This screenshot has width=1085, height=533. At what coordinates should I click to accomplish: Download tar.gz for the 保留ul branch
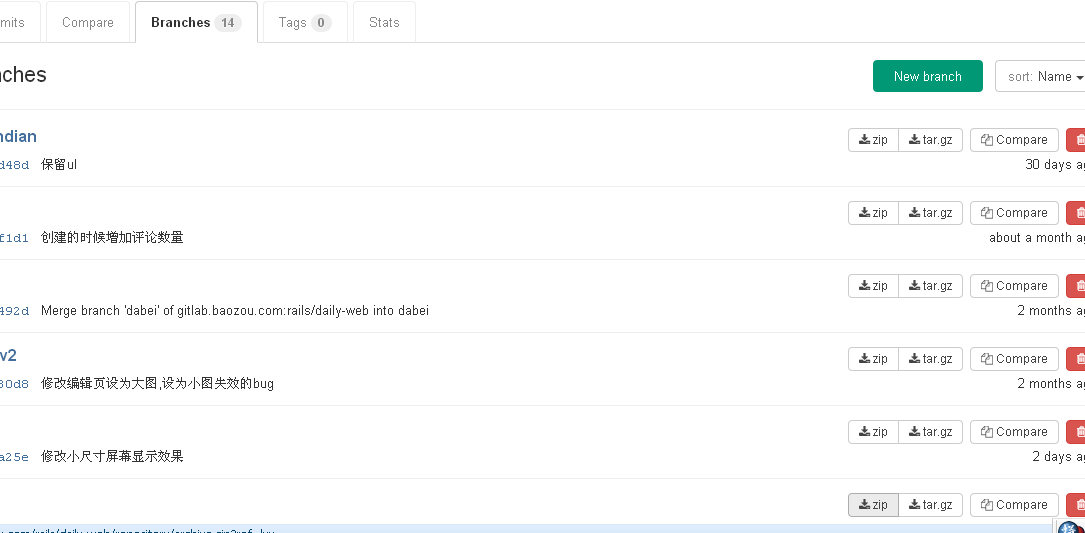coord(931,140)
